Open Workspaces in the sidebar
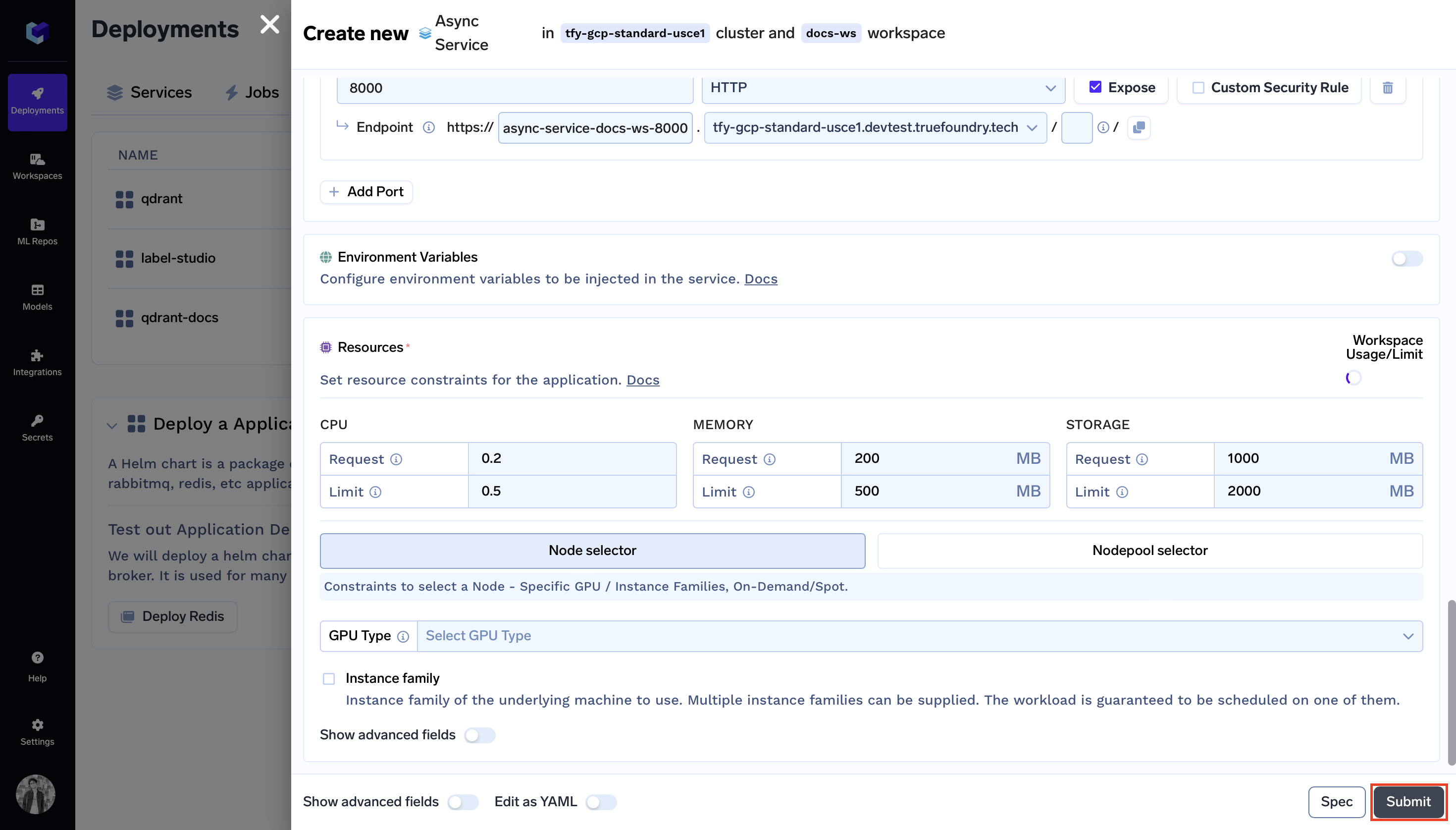The height and width of the screenshot is (830, 1456). (37, 166)
